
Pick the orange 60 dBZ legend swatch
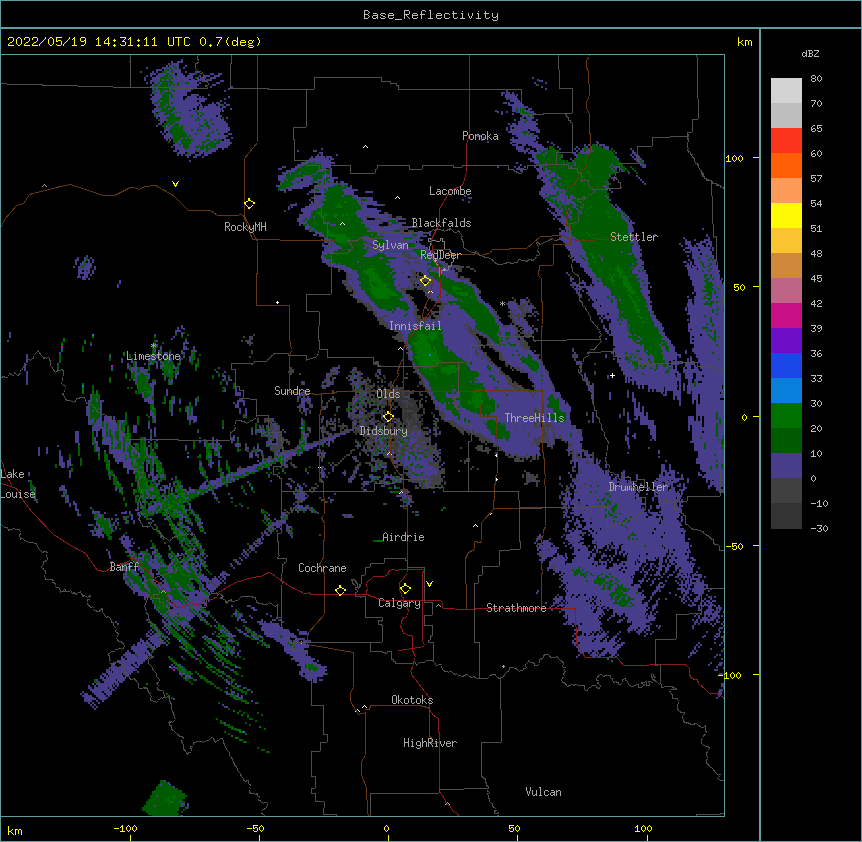click(x=786, y=165)
